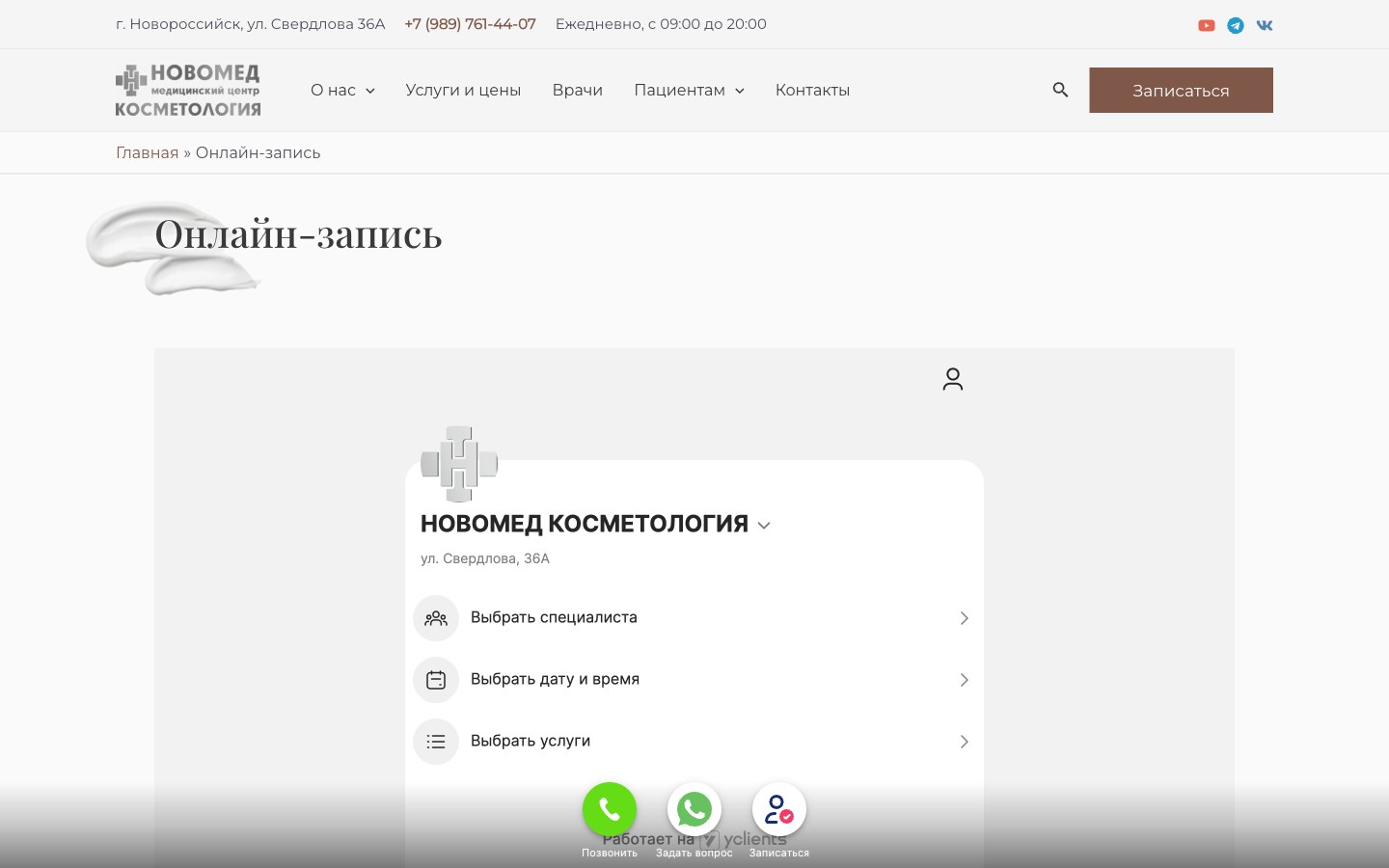Open the WhatsApp ask question icon
Viewport: 1389px width, 868px height.
(694, 809)
